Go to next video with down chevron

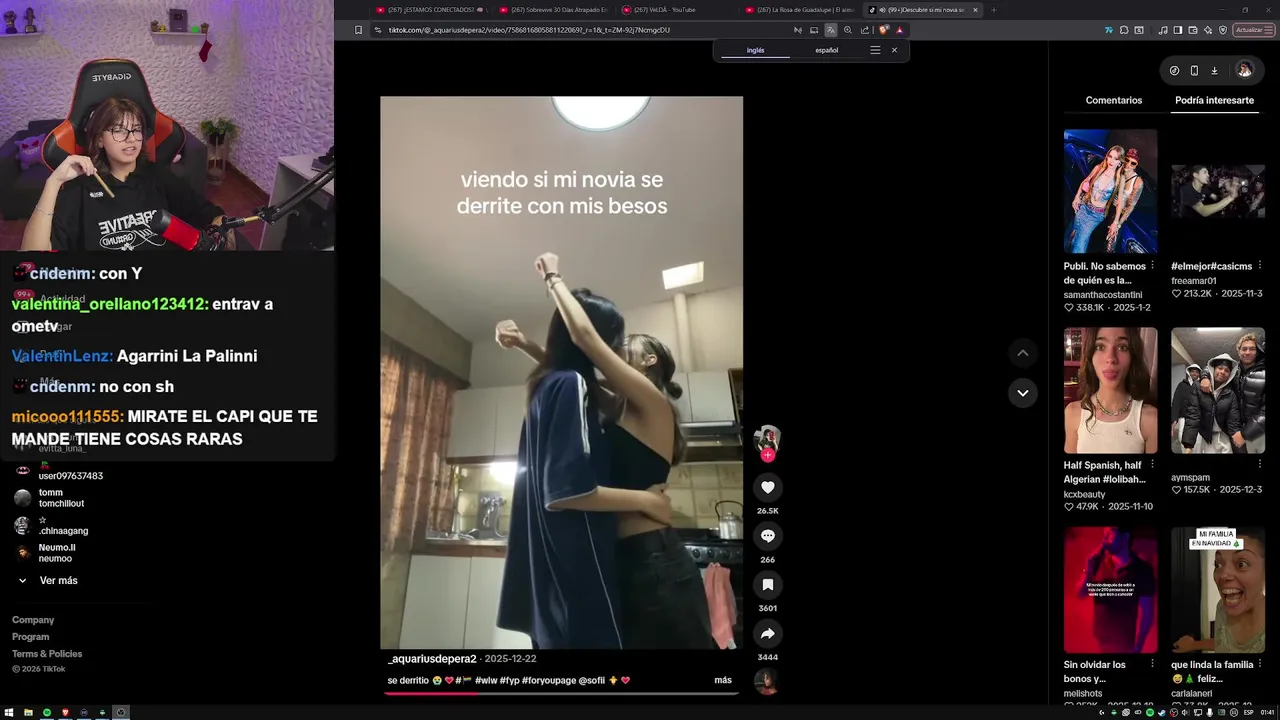pos(1022,393)
